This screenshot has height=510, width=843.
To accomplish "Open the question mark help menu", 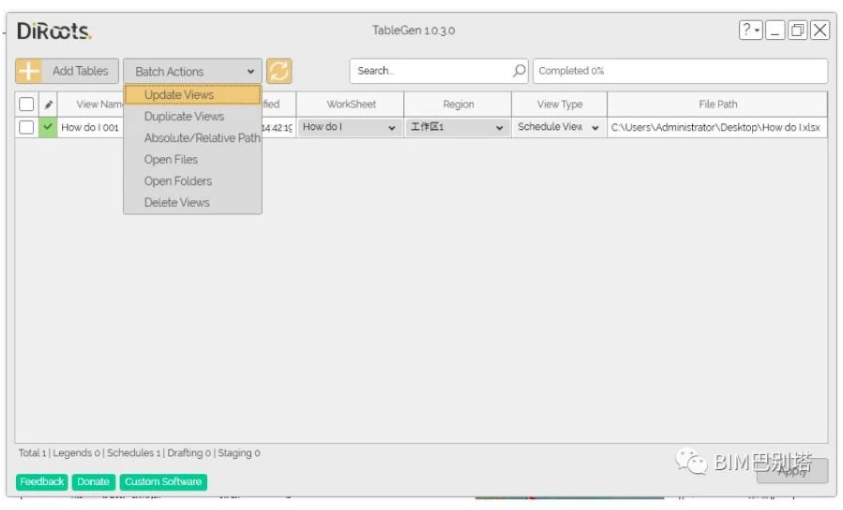I will coord(751,30).
